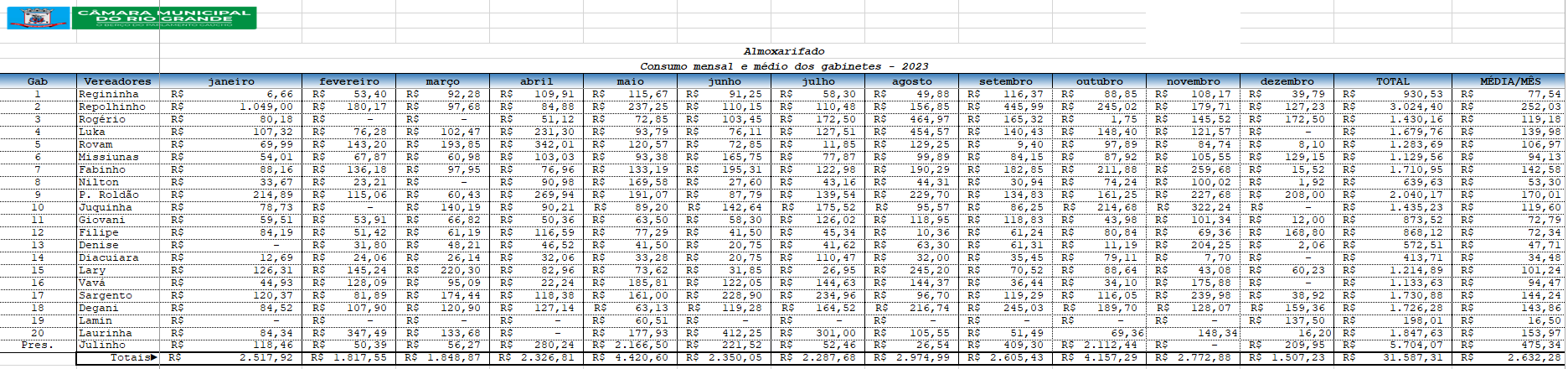Screen dimensions: 1568x369
Task: Click the Vereadores header cell
Action: (117, 81)
